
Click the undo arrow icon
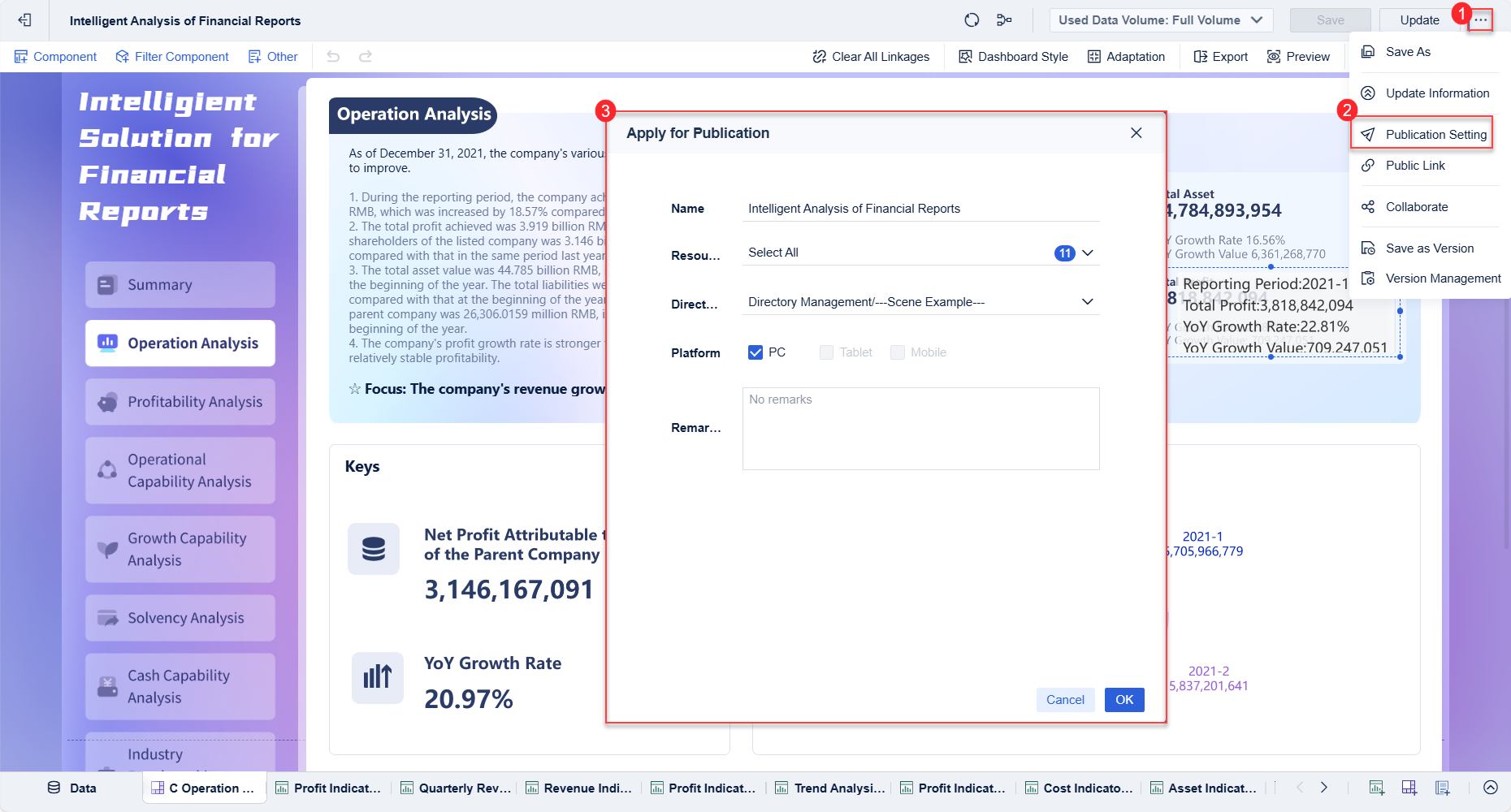coord(333,57)
